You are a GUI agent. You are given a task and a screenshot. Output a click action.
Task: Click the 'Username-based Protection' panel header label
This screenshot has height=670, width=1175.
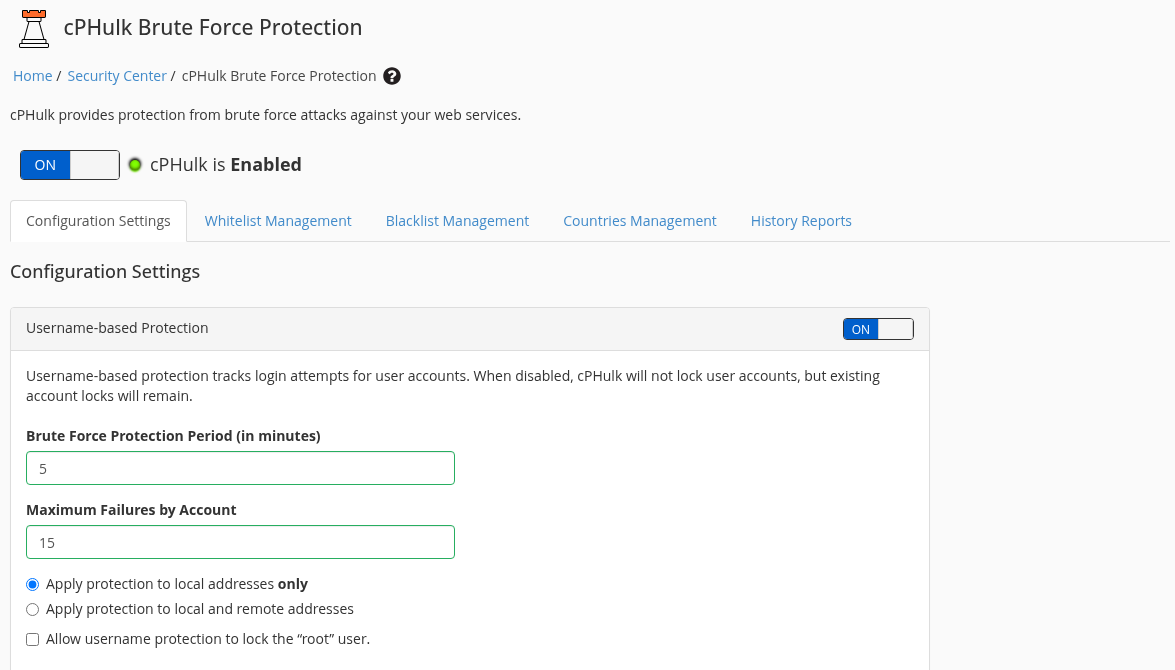[x=117, y=328]
